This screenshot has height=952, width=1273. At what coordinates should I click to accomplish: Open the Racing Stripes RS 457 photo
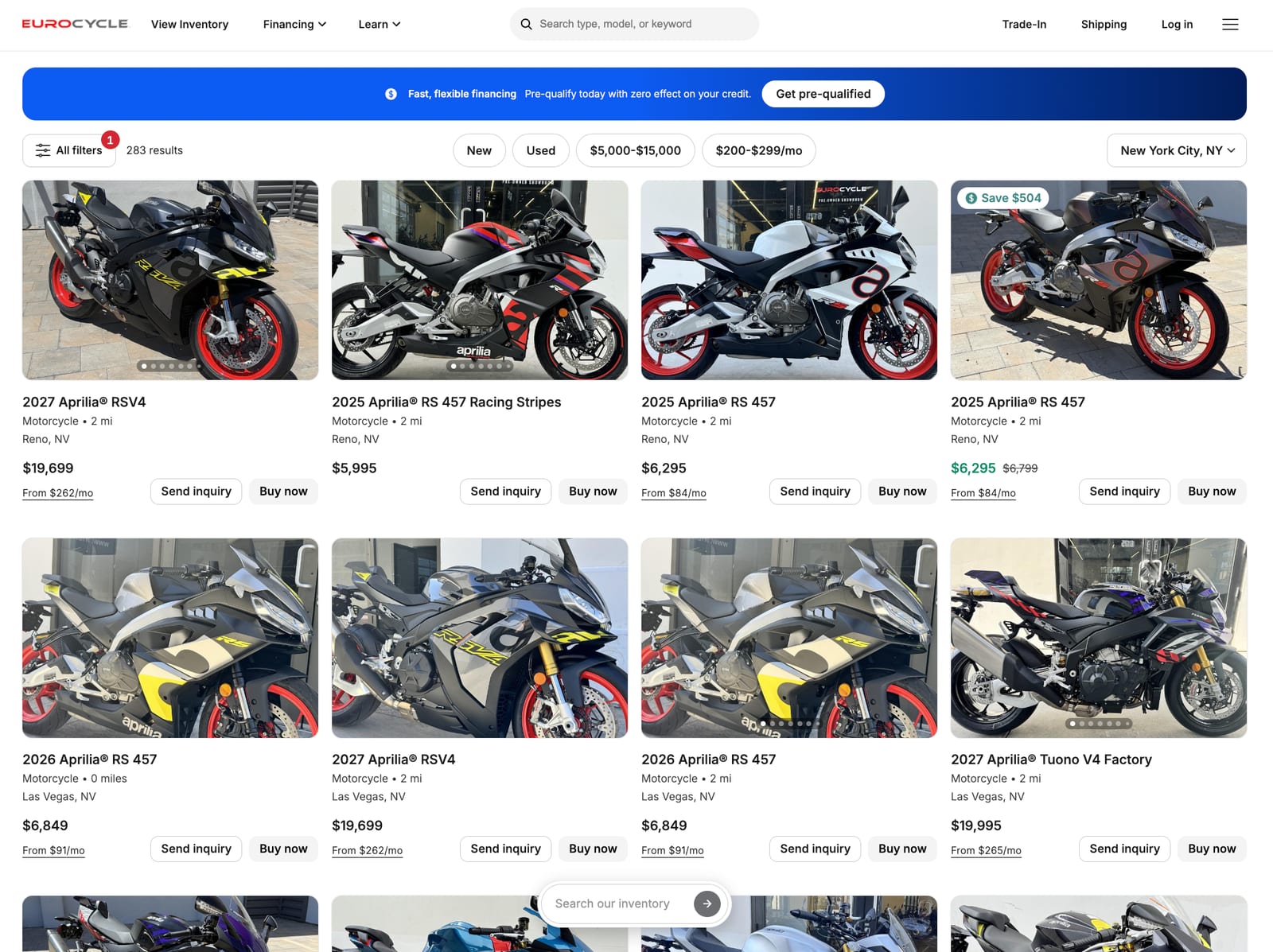pyautogui.click(x=480, y=280)
